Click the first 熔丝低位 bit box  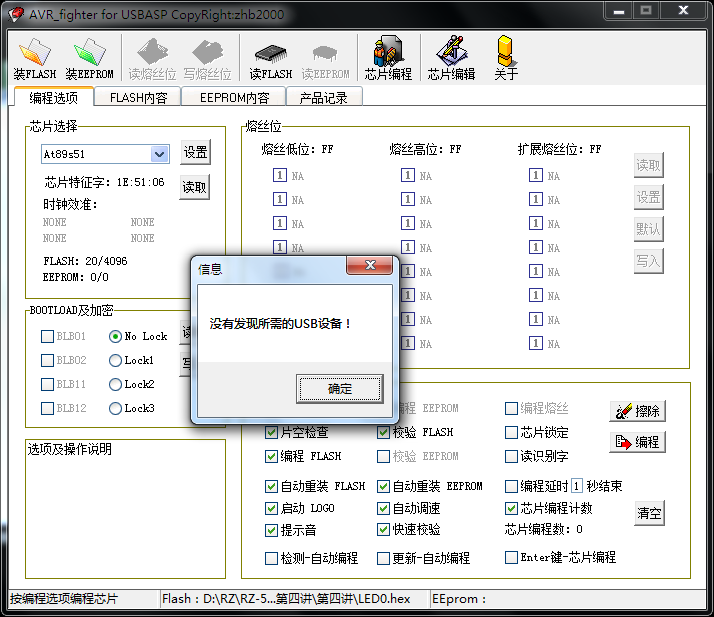click(x=280, y=175)
